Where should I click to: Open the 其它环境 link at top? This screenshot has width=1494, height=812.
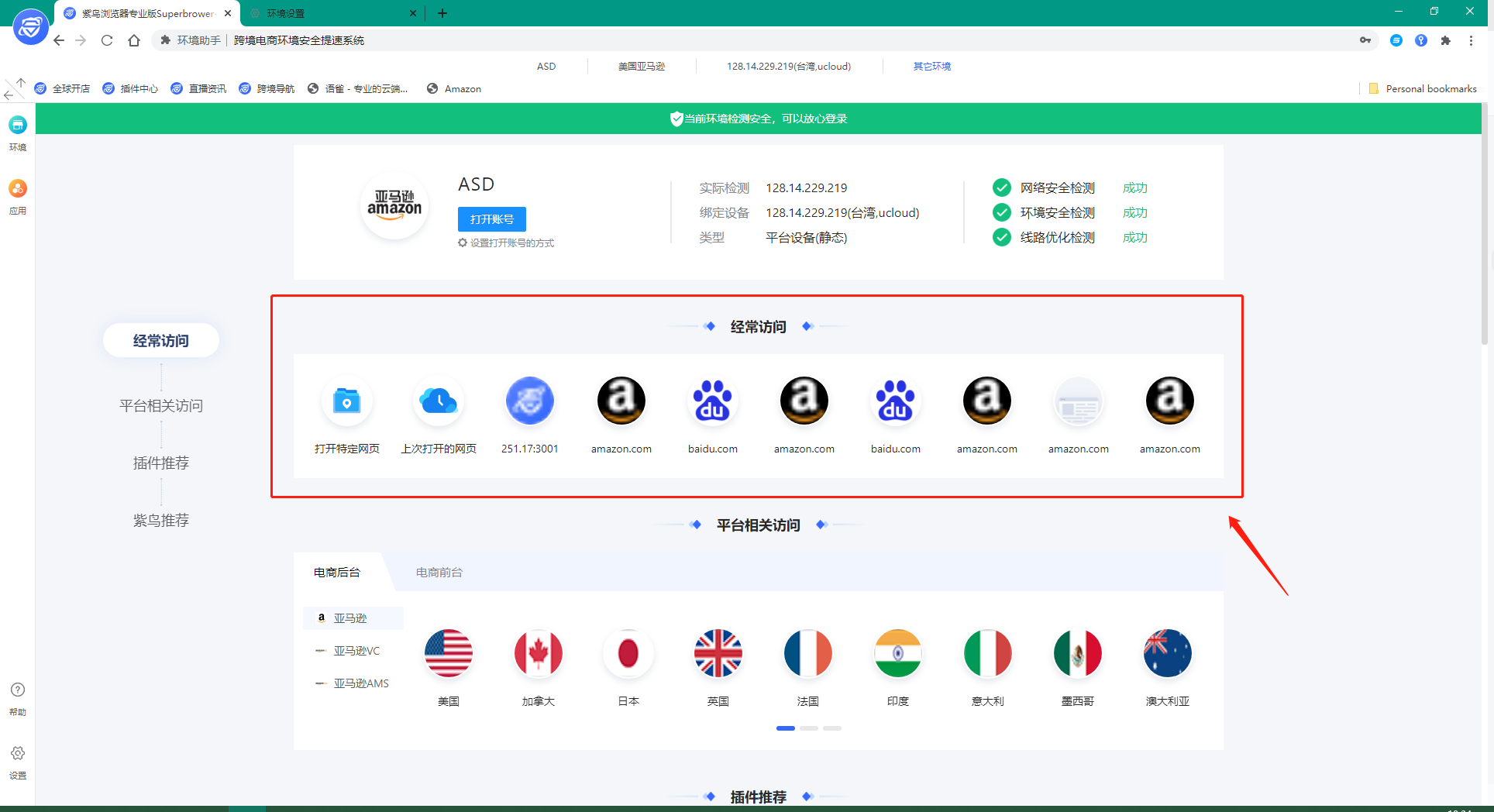coord(931,67)
